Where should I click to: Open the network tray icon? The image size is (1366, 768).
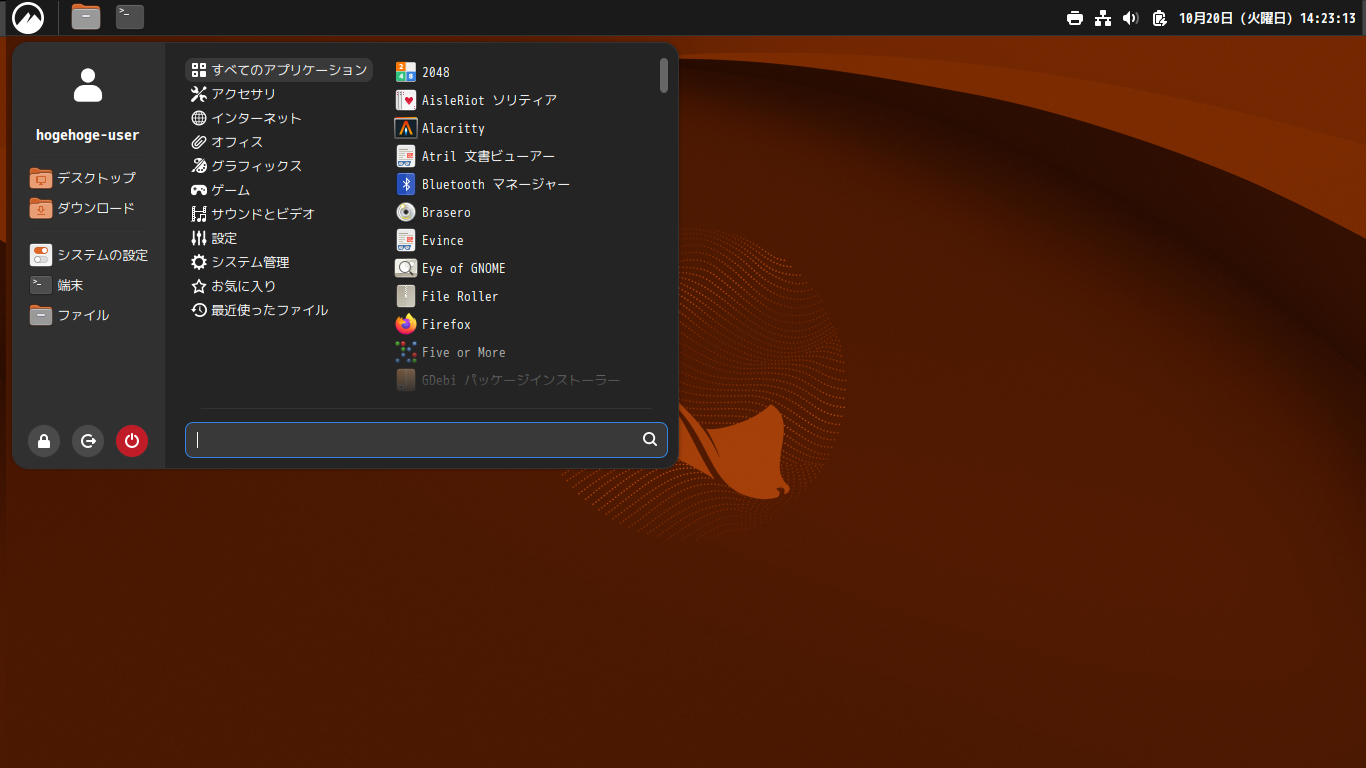pos(1103,18)
